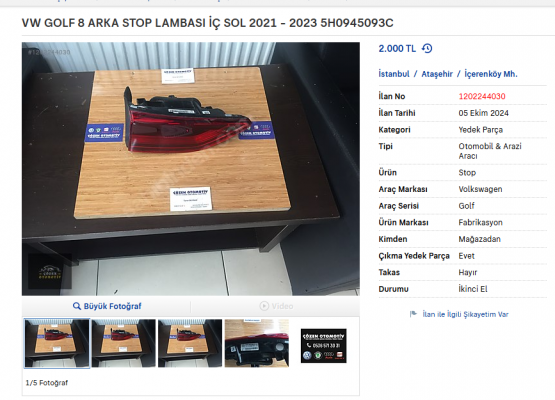Select the fifth Çözen Otomotiv contact thumbnail
Screen dimensions: 555x400
click(x=324, y=345)
